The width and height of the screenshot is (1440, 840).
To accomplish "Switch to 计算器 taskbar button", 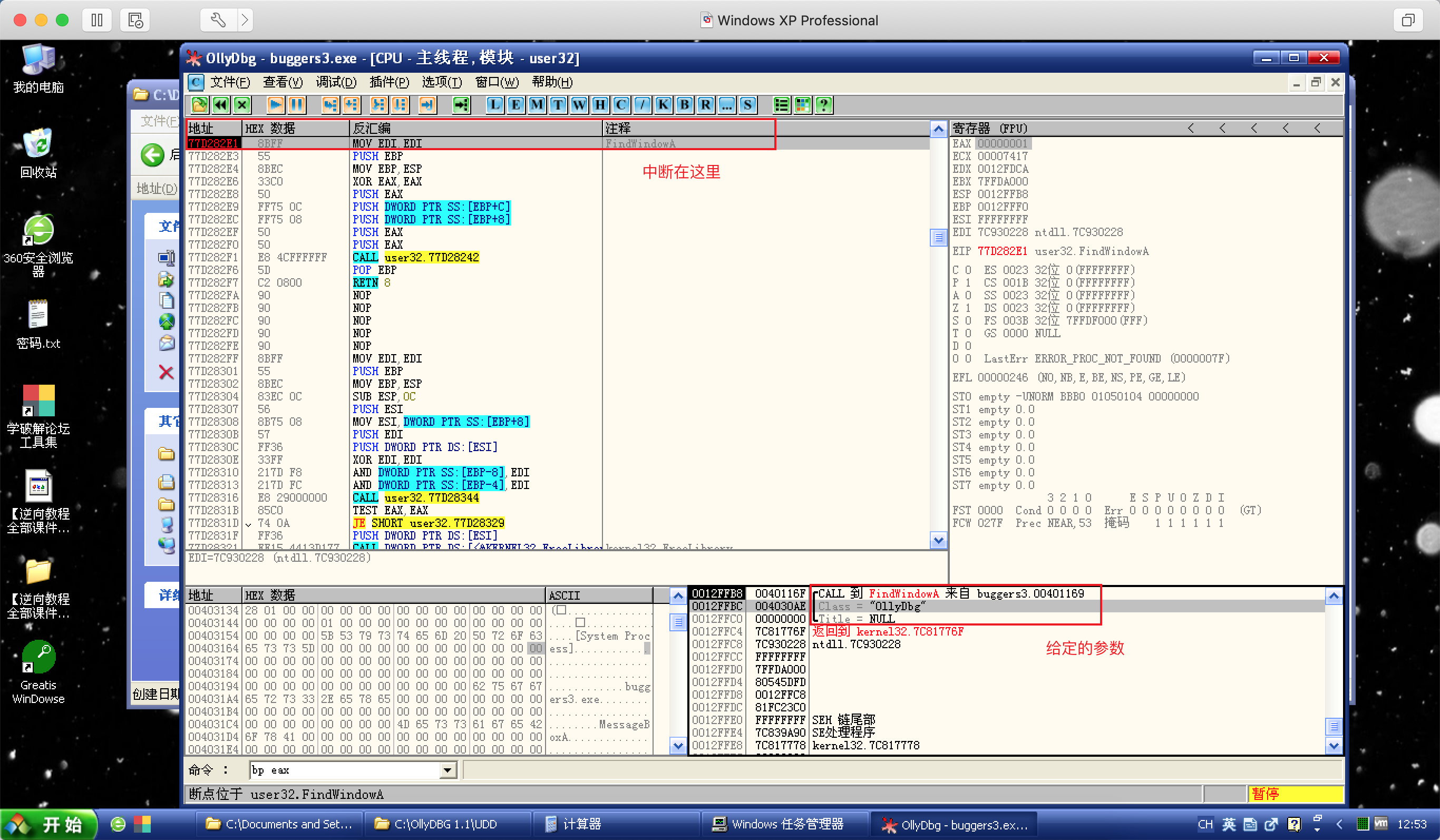I will pos(581,824).
